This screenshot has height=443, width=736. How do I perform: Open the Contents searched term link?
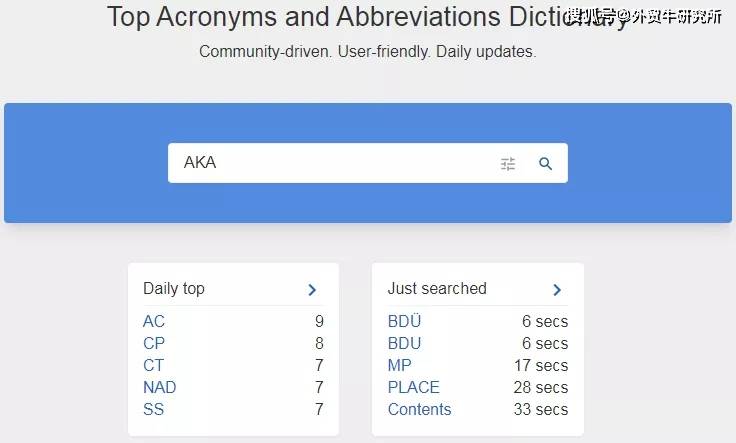click(420, 410)
